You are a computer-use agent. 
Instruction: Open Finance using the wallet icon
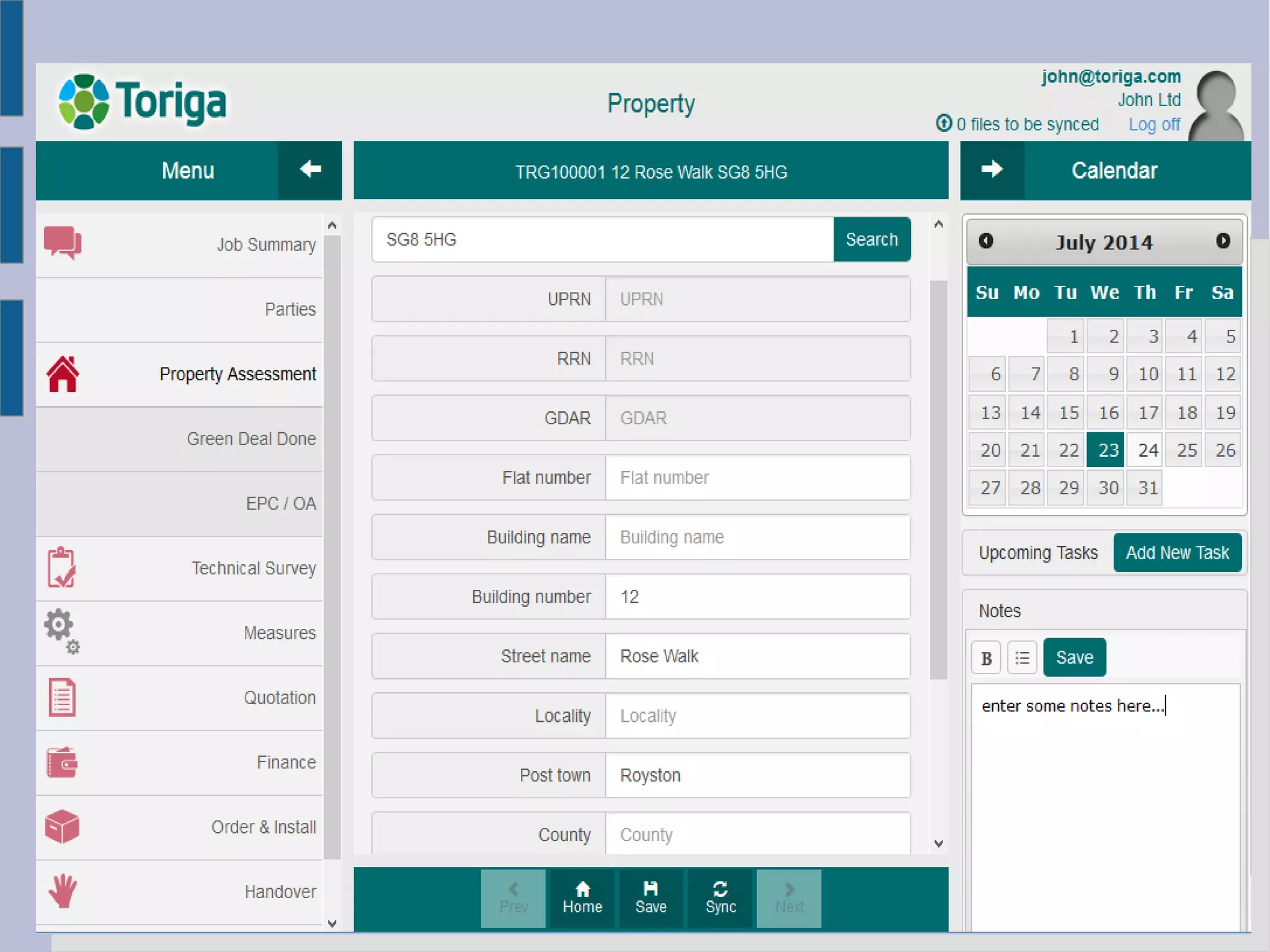[62, 762]
